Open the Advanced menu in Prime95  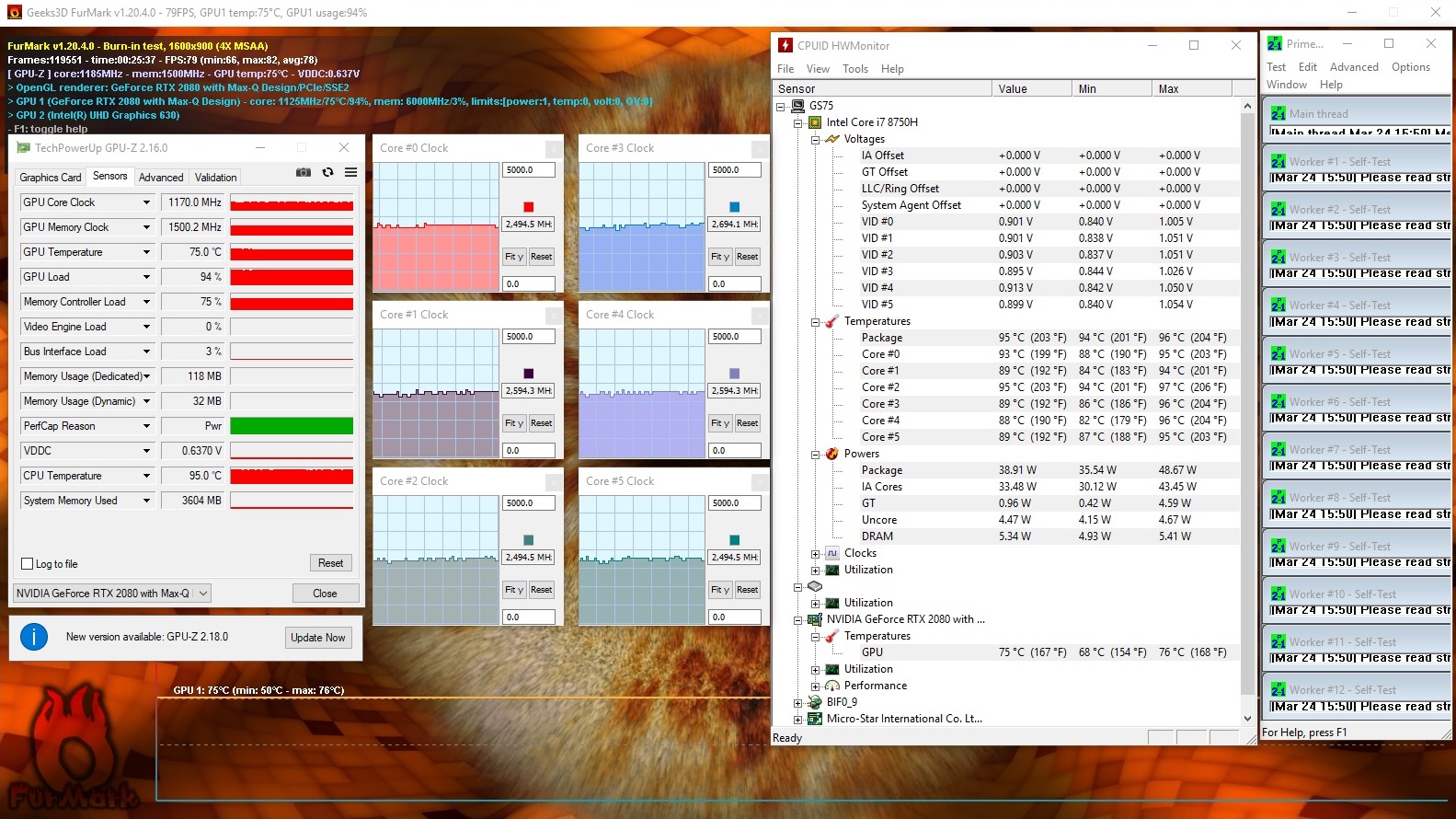pyautogui.click(x=1354, y=67)
